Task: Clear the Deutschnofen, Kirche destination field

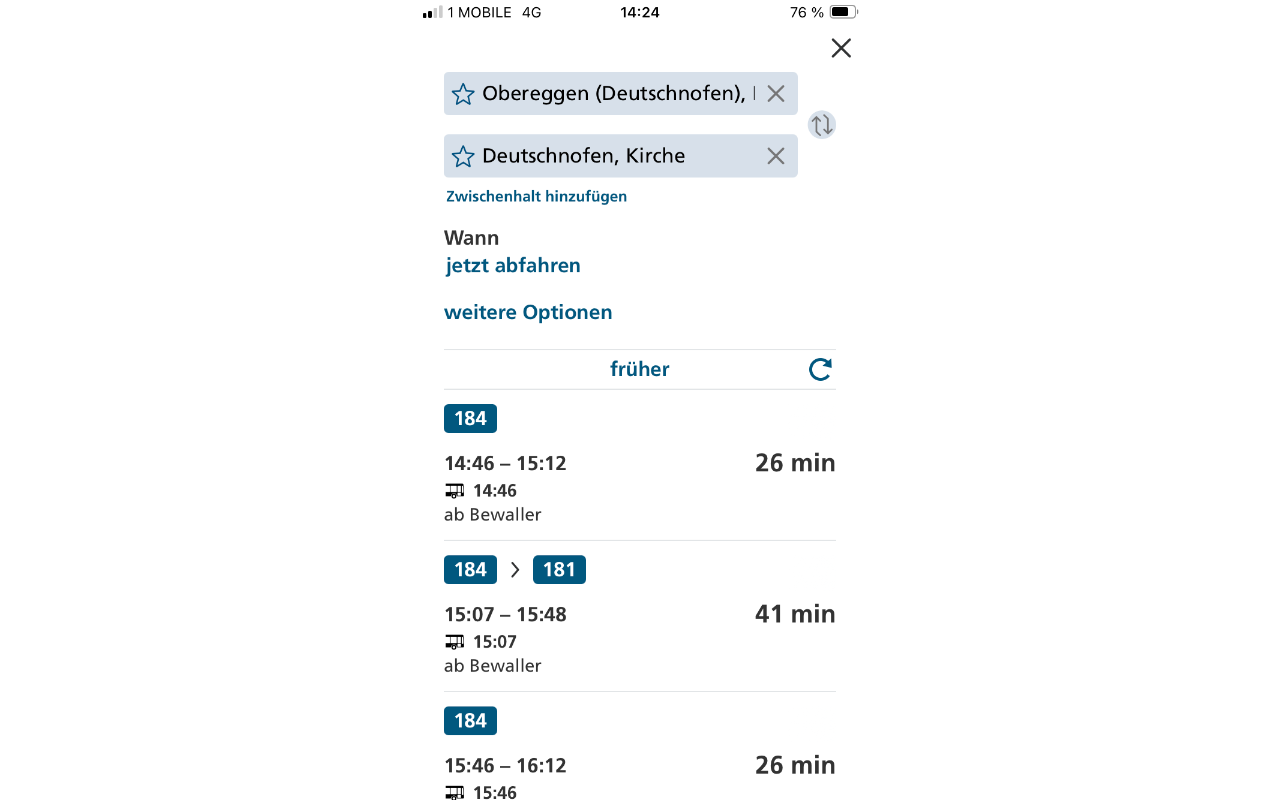Action: tap(775, 156)
